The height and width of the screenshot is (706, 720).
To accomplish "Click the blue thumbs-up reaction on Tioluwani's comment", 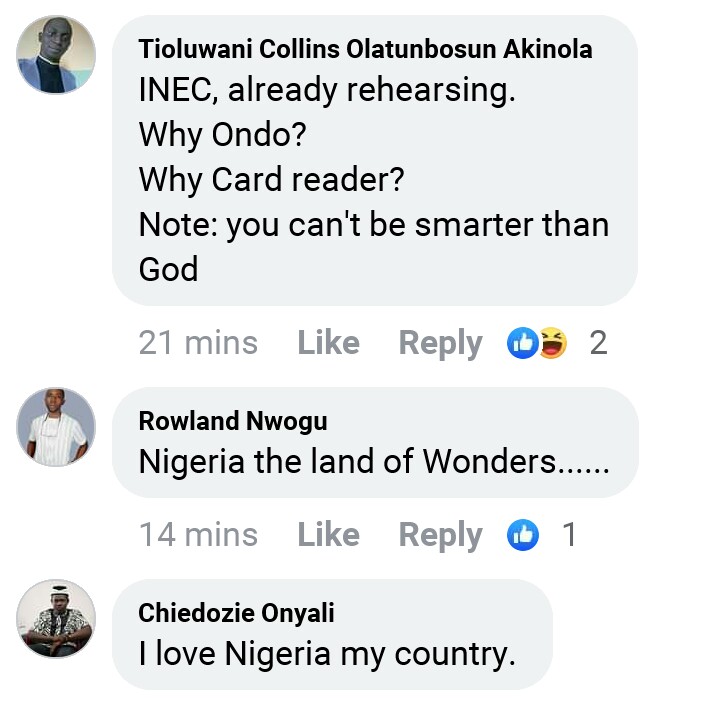I will tap(523, 343).
